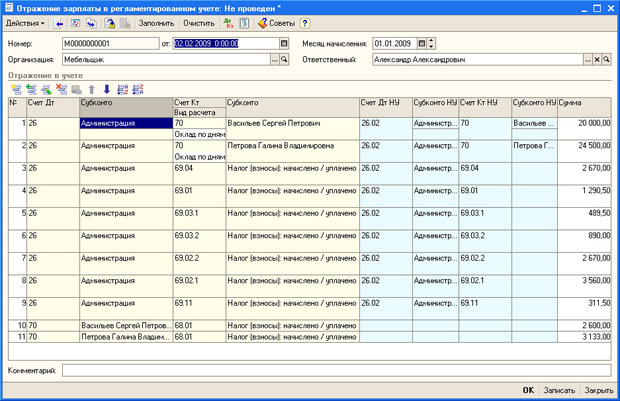Click the Месяц начисления date field

(x=395, y=44)
